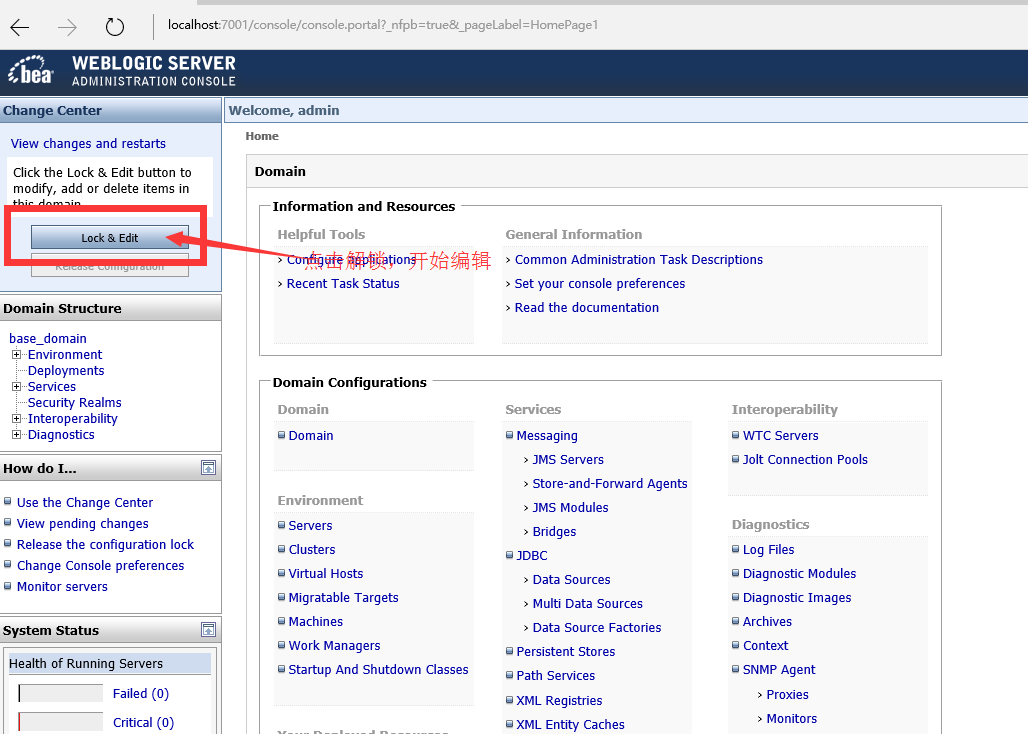Open Environment in Domain Structure tree
This screenshot has width=1028, height=734.
coord(65,355)
